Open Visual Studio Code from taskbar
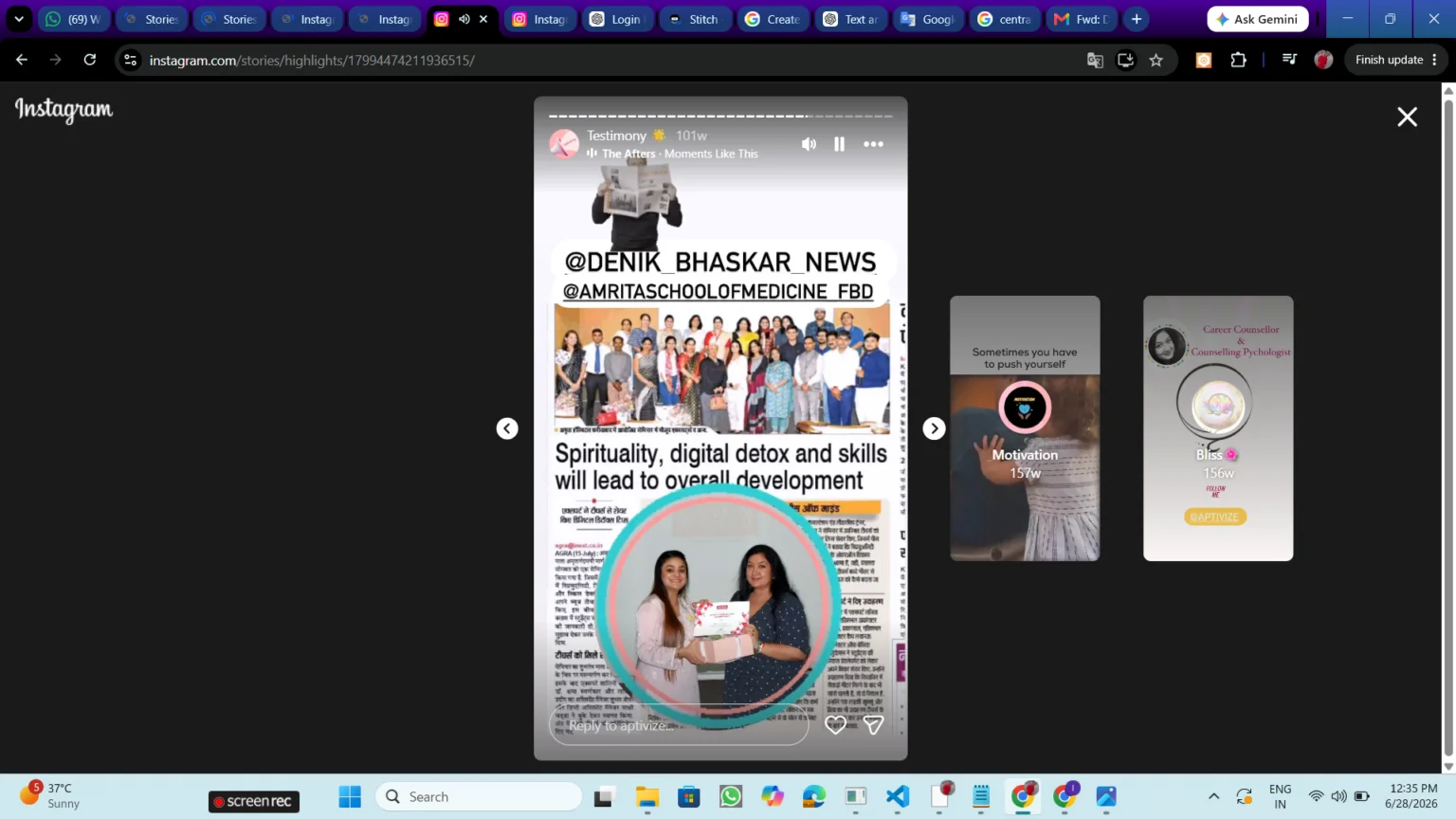 tap(898, 797)
